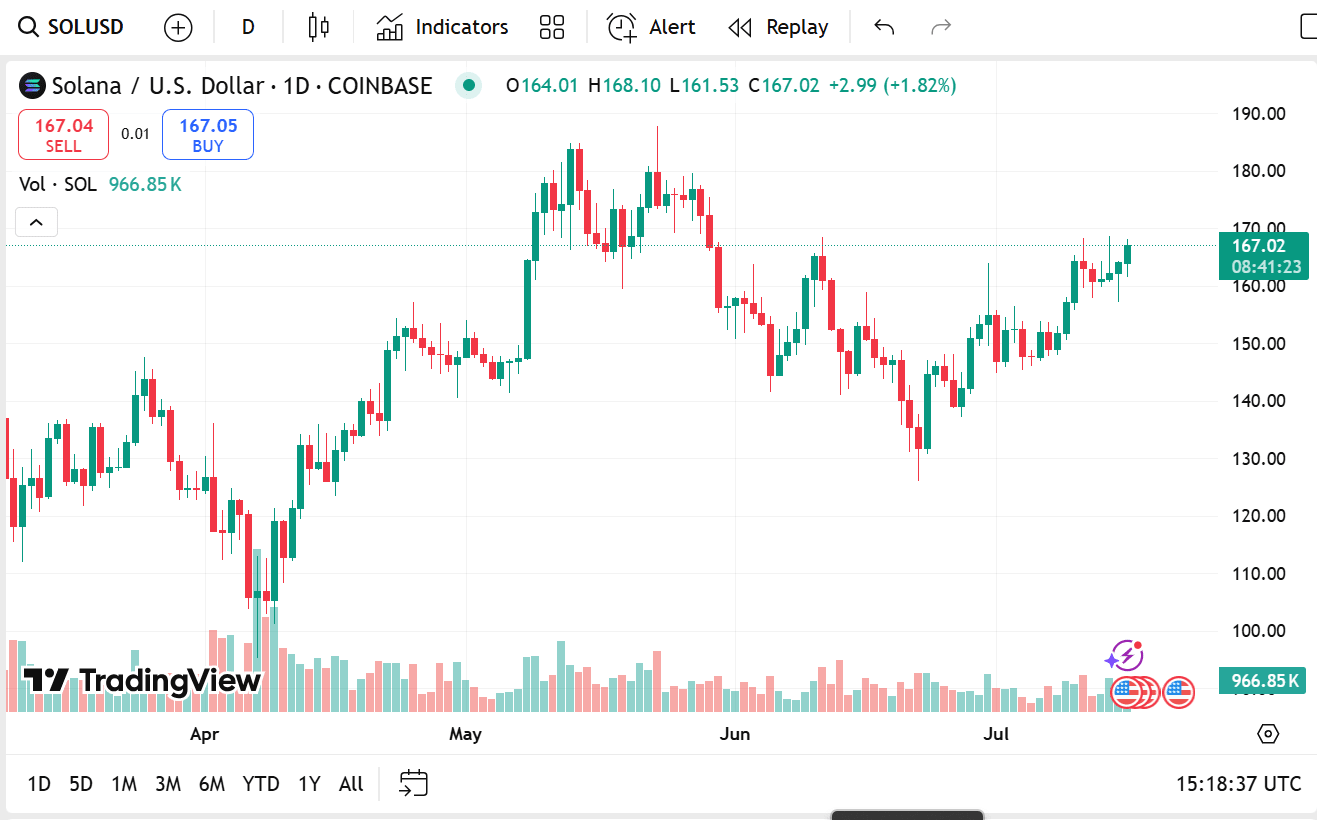The height and width of the screenshot is (820, 1317).
Task: Open chart settings hexagon icon
Action: pos(1268,734)
